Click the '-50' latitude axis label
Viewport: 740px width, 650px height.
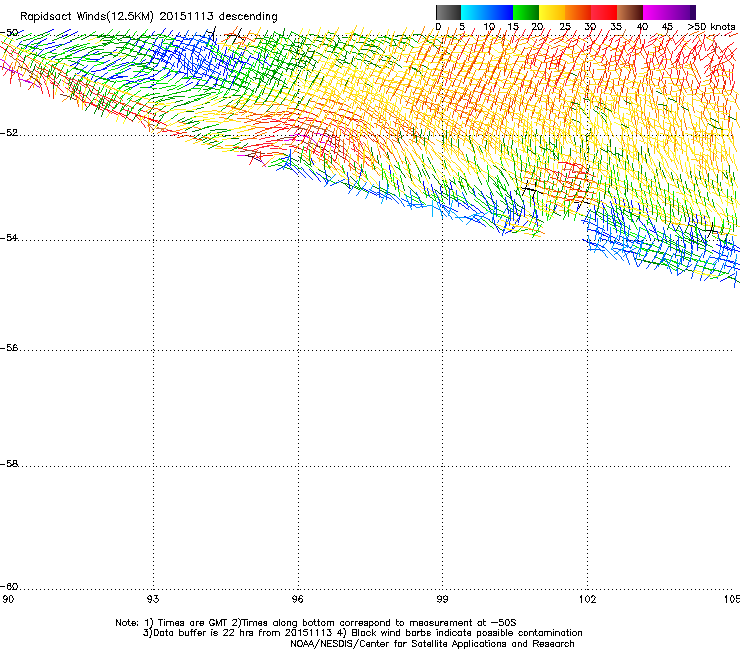[x=9, y=33]
